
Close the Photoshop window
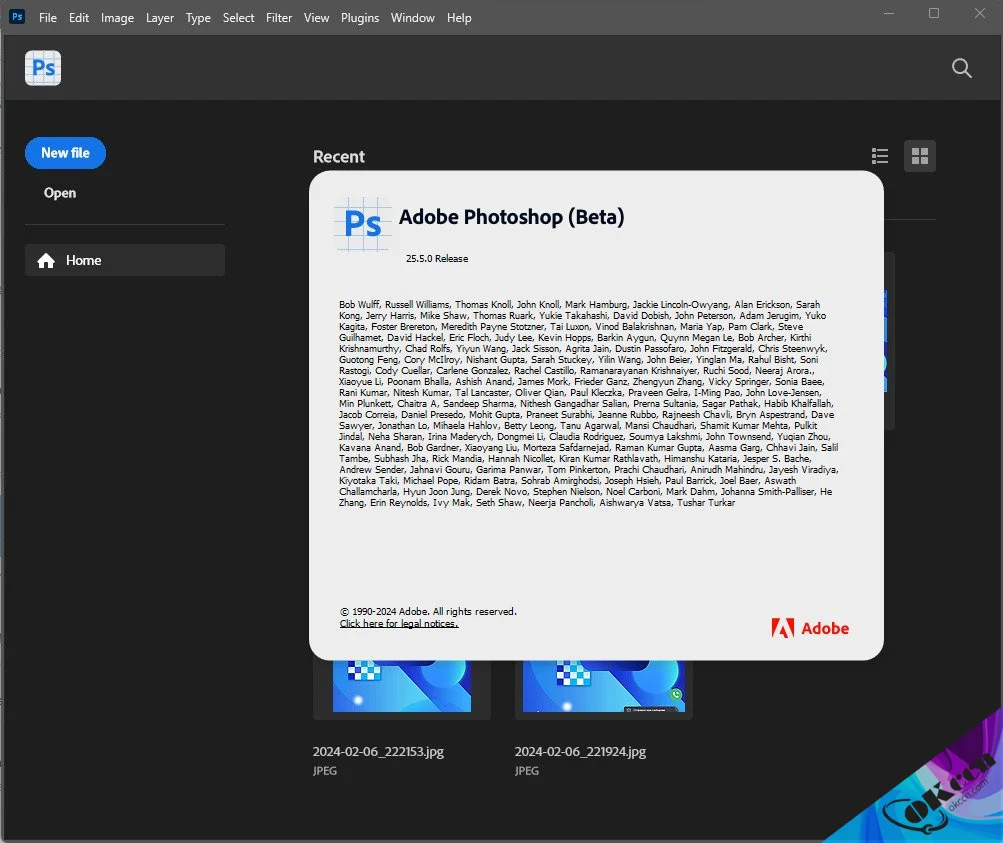pyautogui.click(x=980, y=13)
